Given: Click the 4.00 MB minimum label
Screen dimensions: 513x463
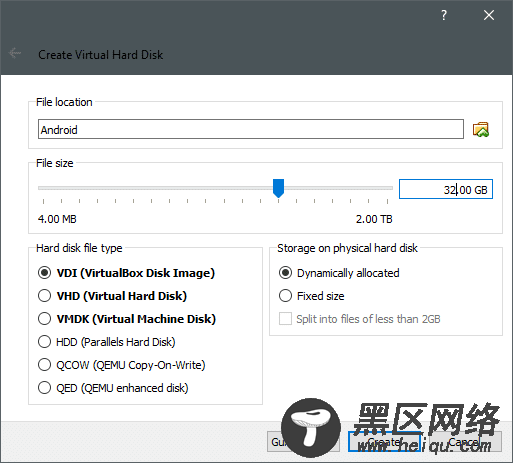Looking at the screenshot, I should [x=57, y=219].
